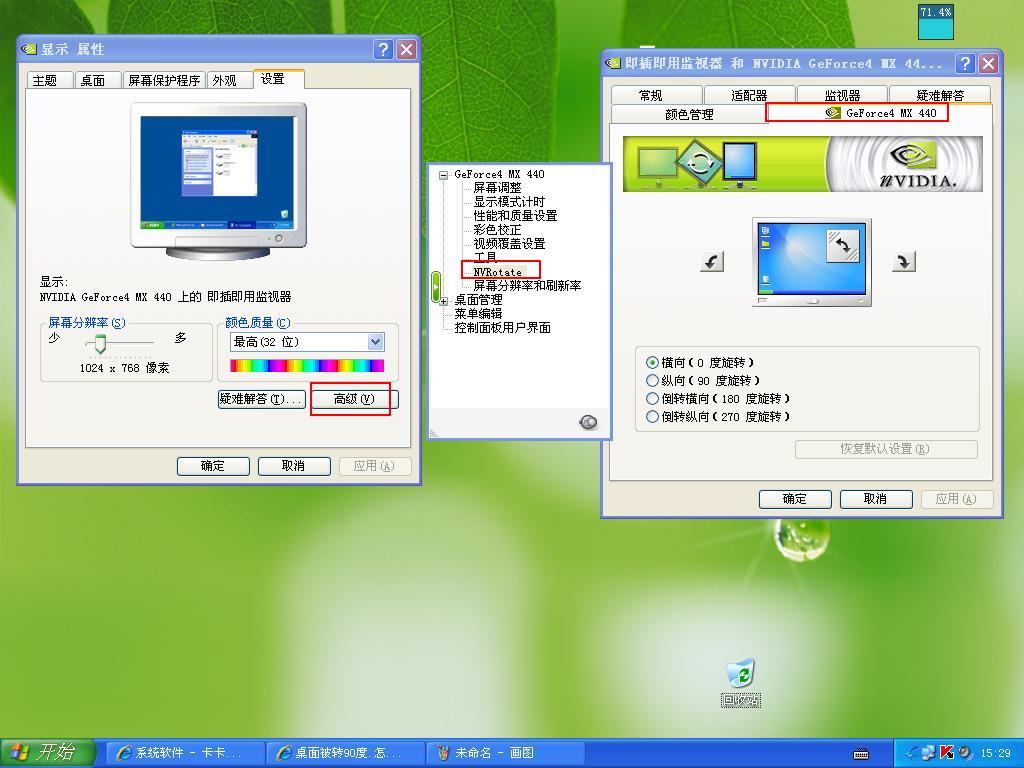Screen dimensions: 1024x768
Task: Switch to the 屏幕保护程序 tab
Action: coord(164,80)
